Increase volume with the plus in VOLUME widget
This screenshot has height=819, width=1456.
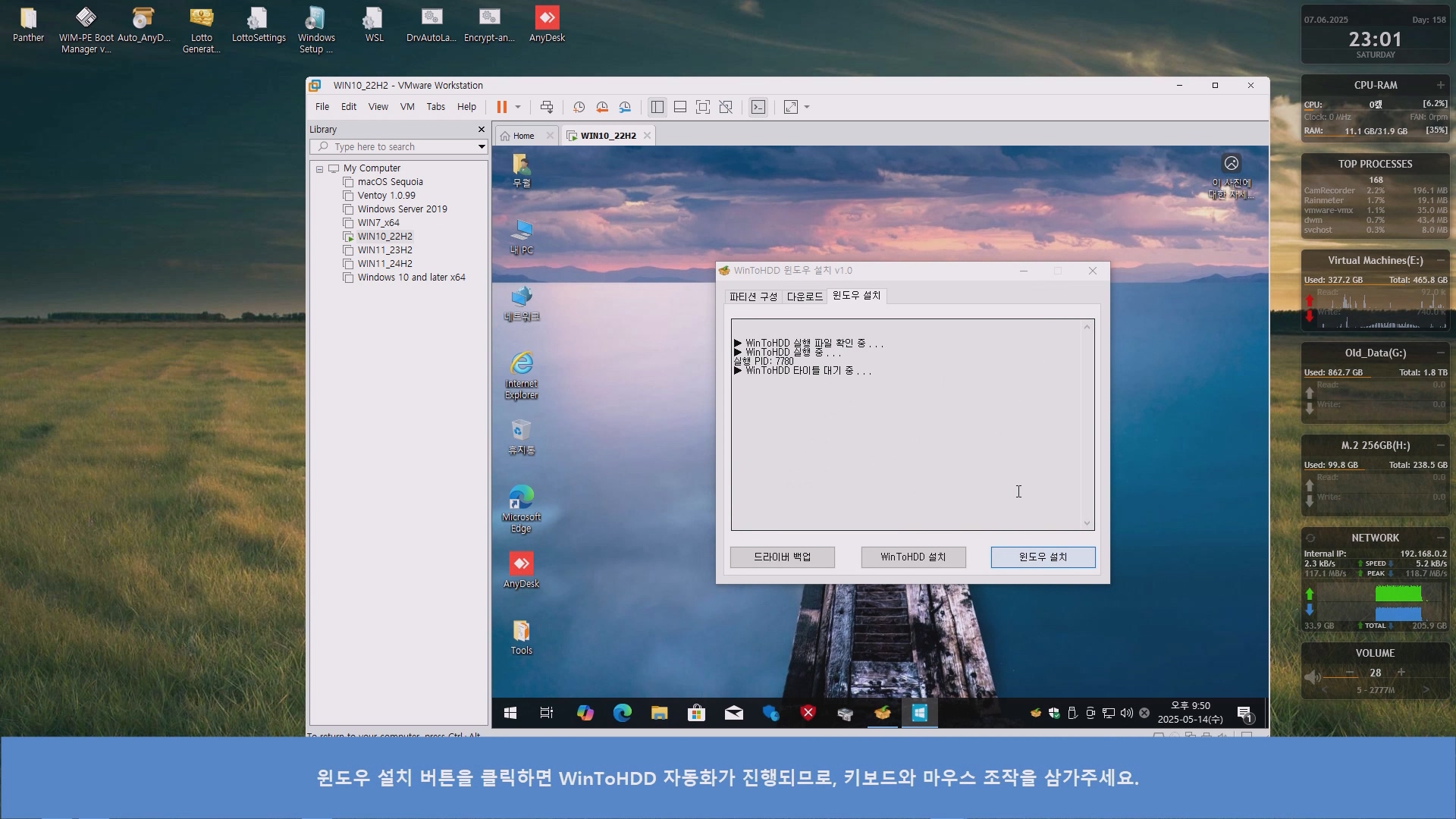(x=1401, y=673)
